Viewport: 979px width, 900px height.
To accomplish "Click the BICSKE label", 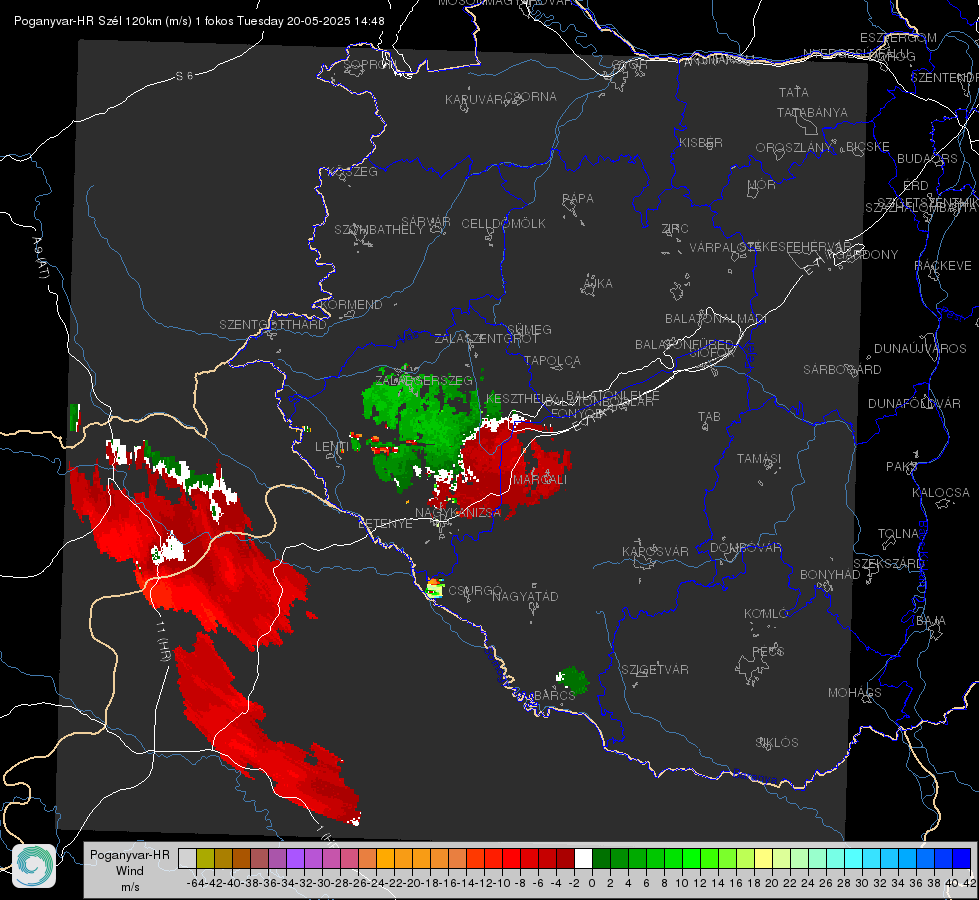I will point(868,147).
